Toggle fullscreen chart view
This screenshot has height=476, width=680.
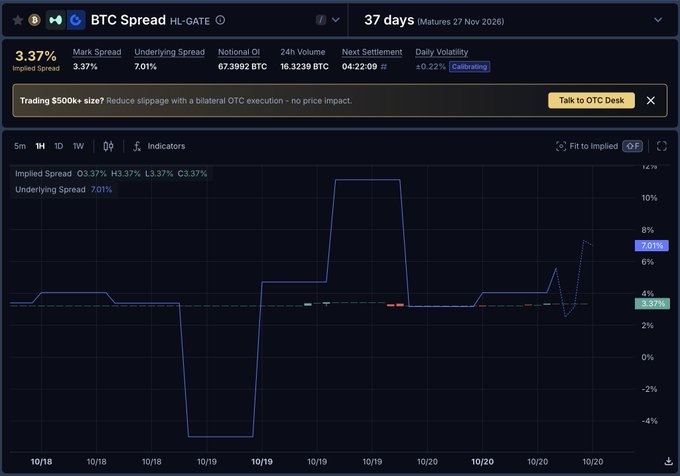(661, 146)
